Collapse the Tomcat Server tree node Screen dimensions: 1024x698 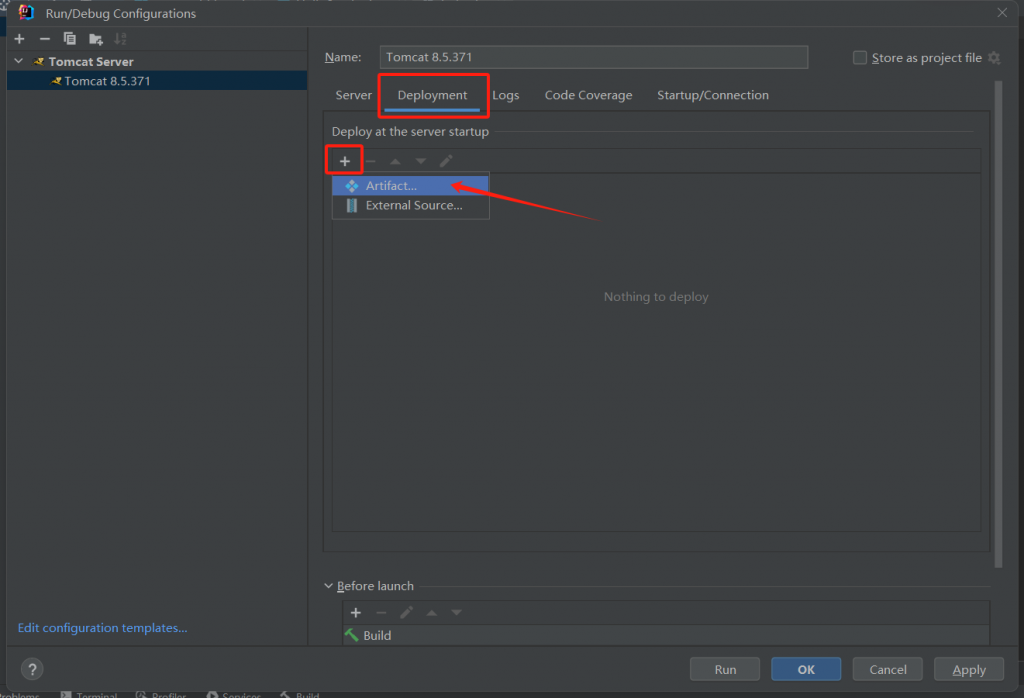(x=18, y=61)
